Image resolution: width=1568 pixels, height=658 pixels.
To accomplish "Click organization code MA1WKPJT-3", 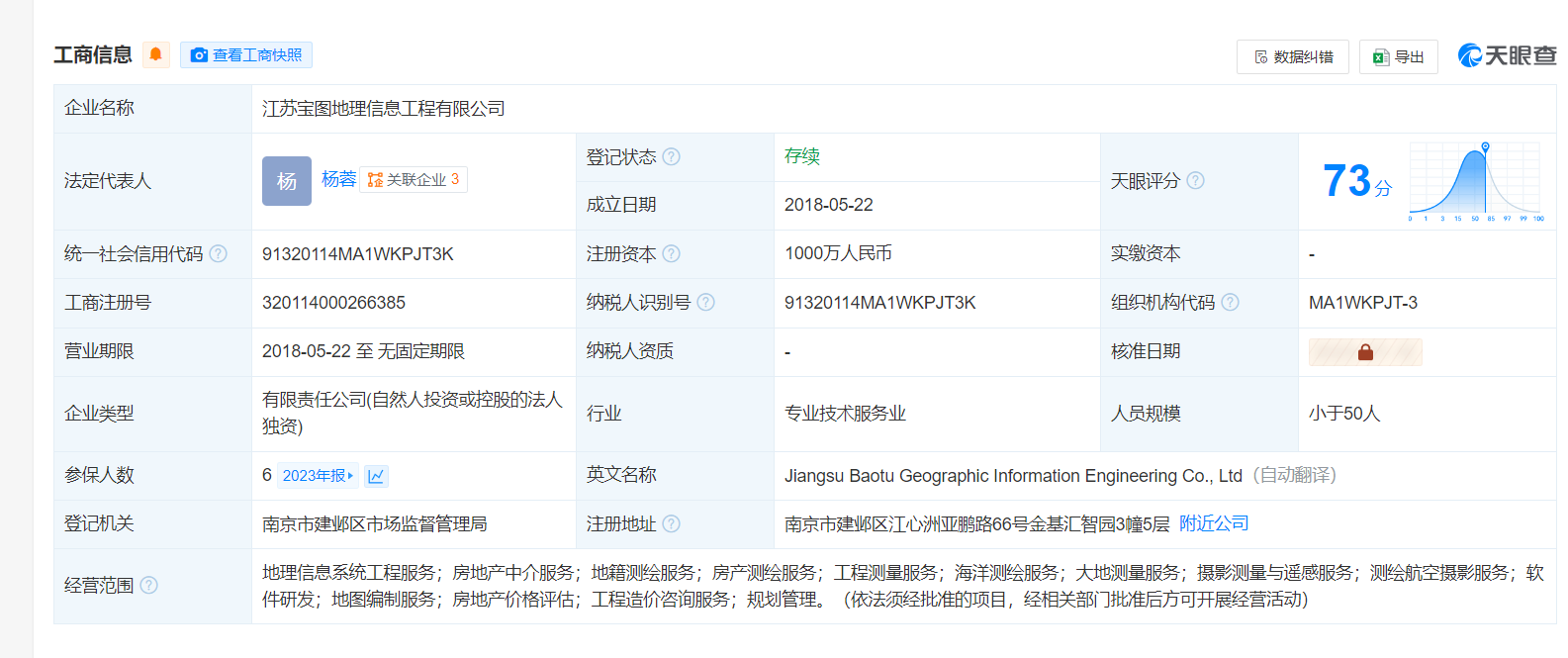I will click(1363, 303).
